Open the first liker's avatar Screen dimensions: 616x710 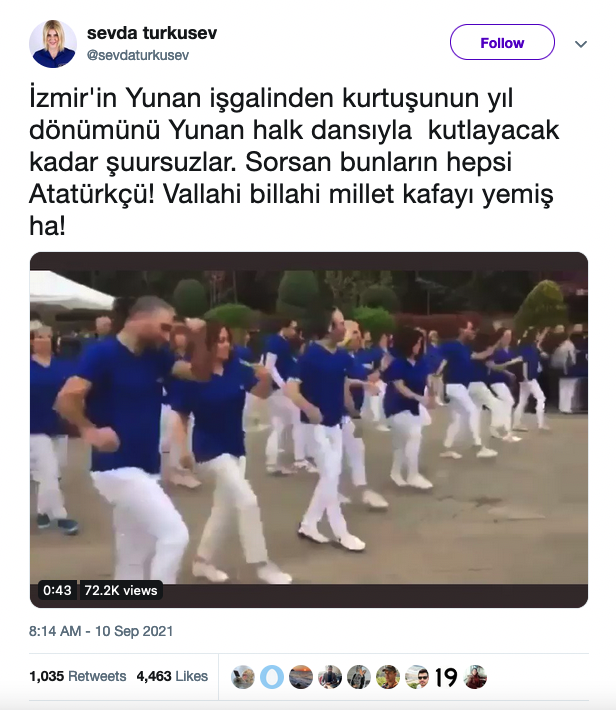pos(243,677)
